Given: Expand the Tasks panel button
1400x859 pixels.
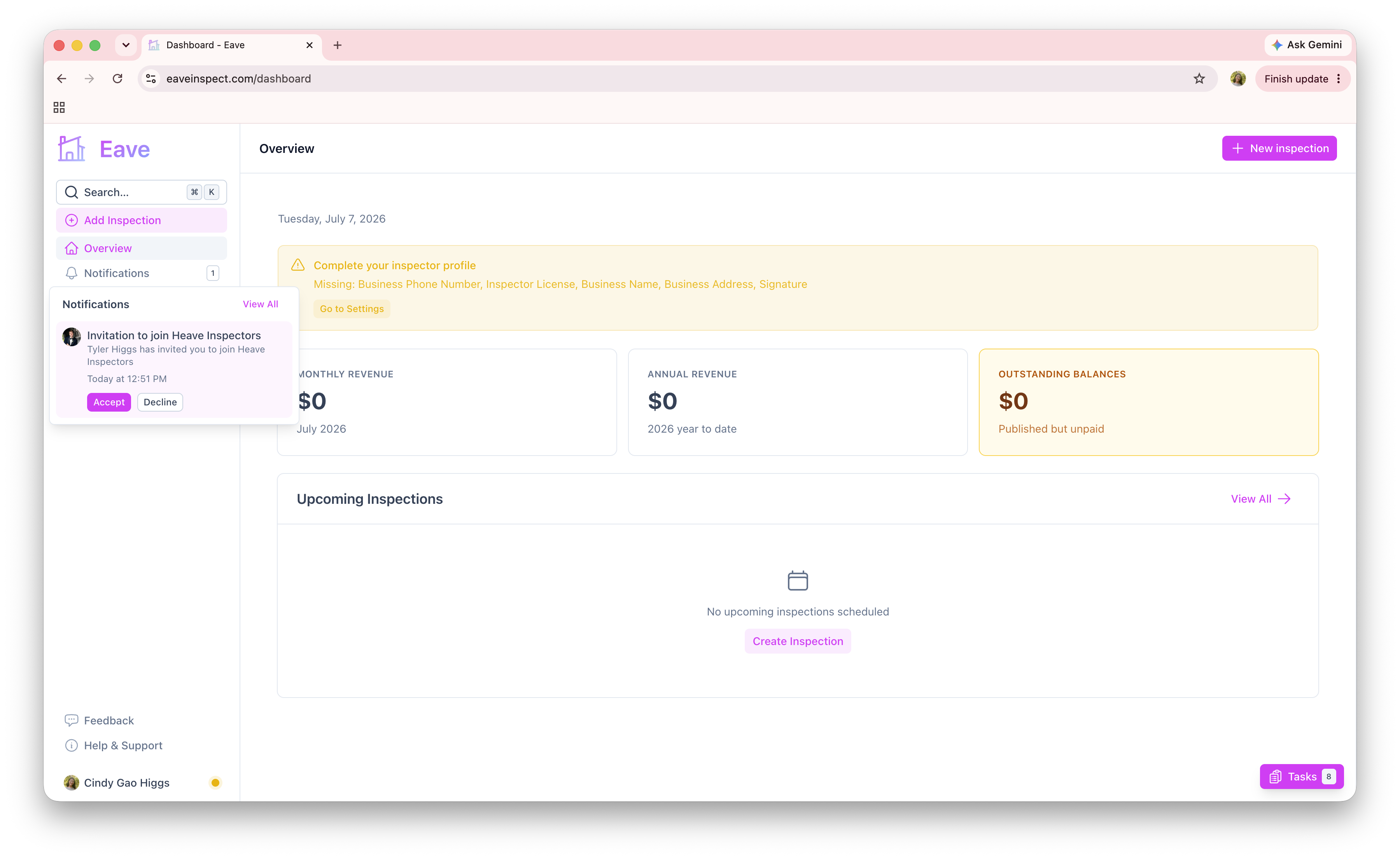Looking at the screenshot, I should tap(1302, 777).
